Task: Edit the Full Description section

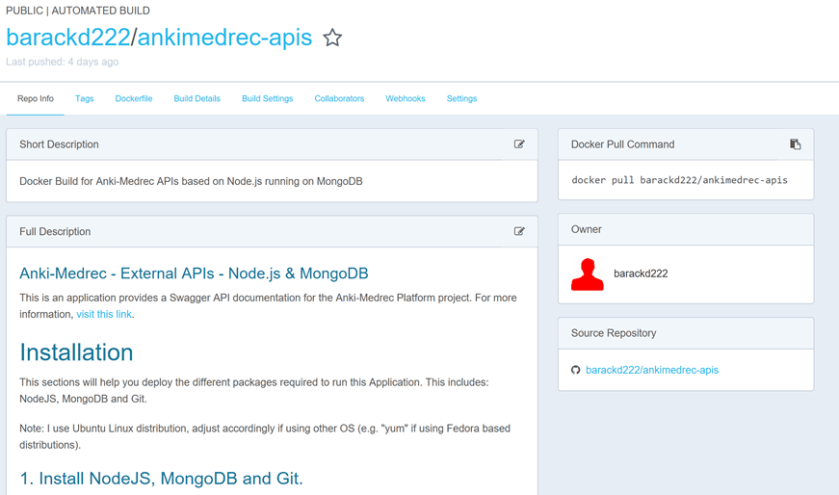Action: 519,231
